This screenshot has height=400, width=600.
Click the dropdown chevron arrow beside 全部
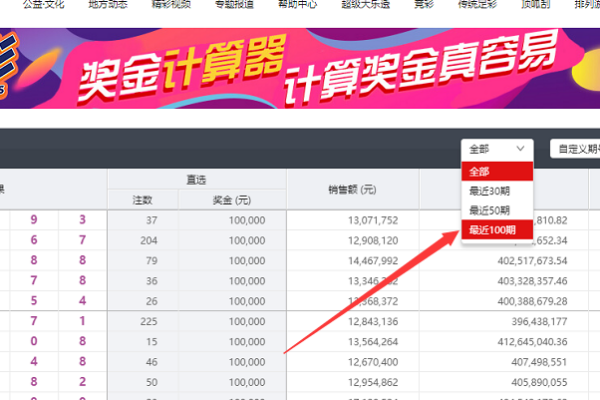pyautogui.click(x=520, y=148)
